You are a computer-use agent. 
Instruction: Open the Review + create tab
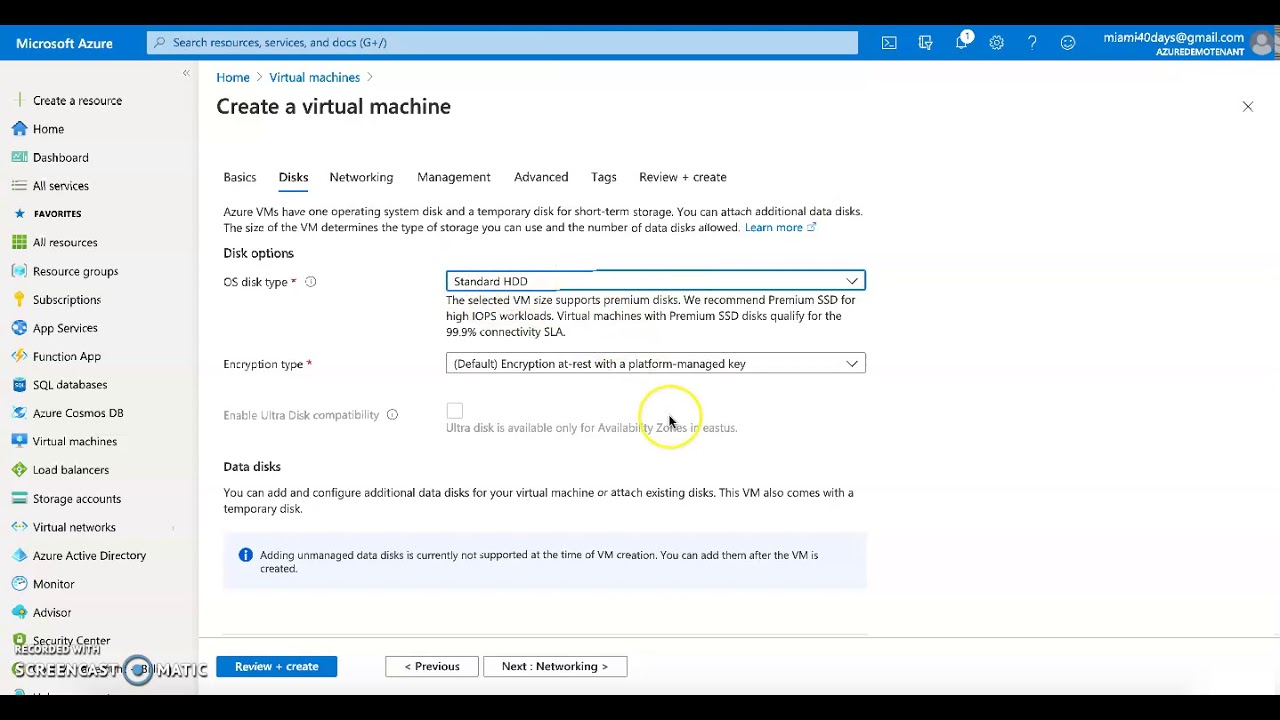tap(683, 177)
